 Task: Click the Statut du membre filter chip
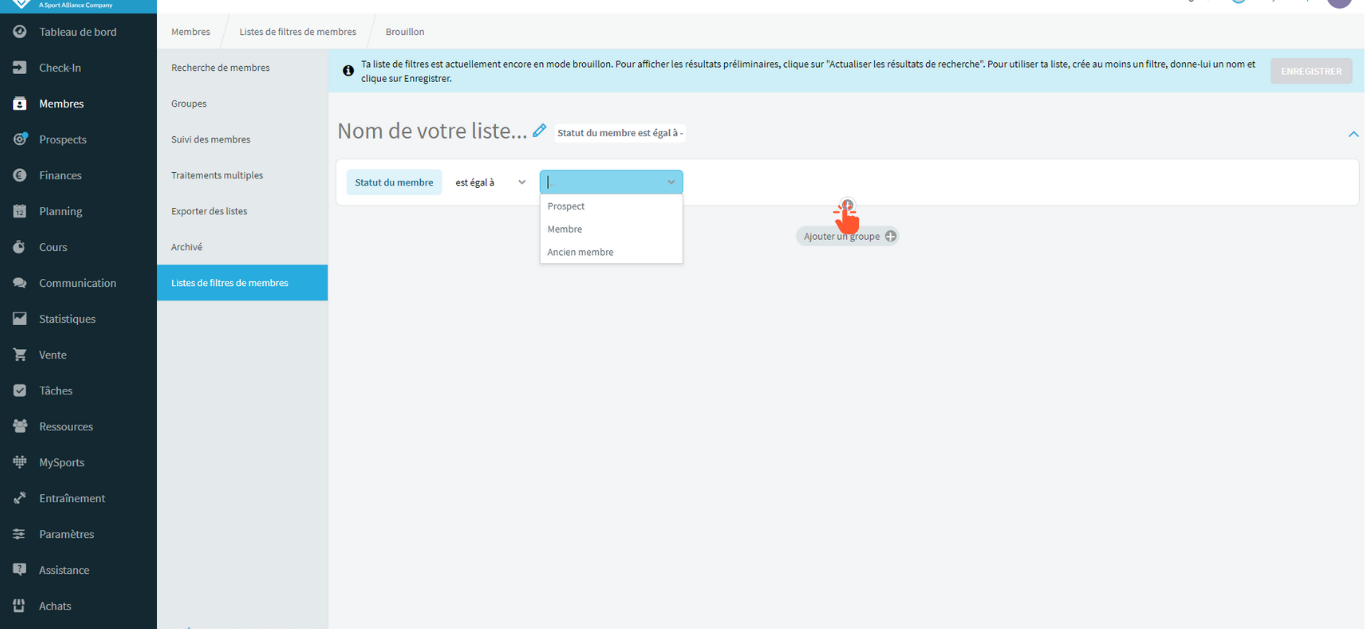pos(394,182)
